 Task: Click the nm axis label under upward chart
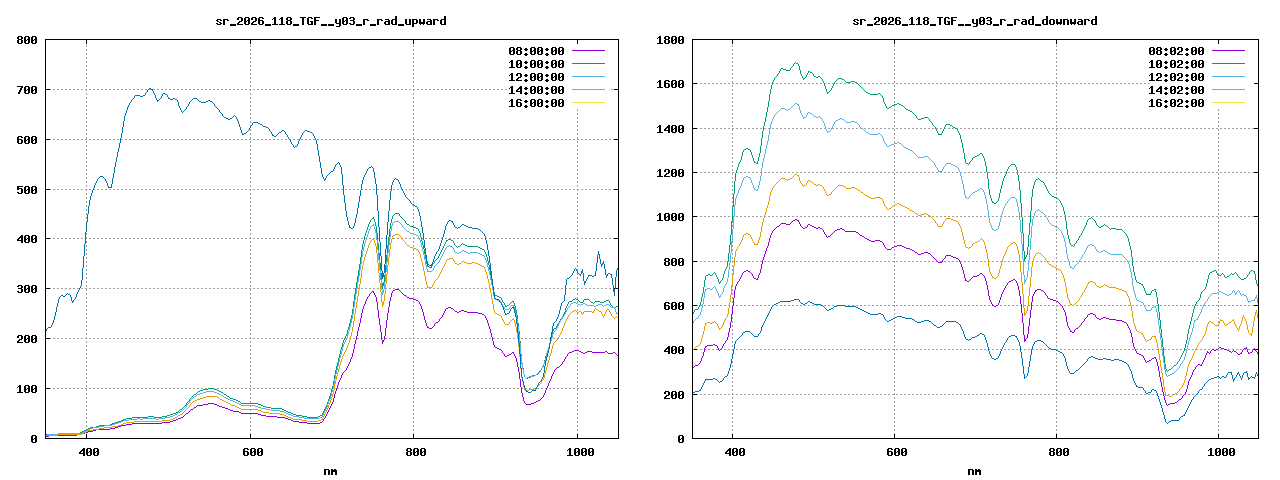(331, 470)
